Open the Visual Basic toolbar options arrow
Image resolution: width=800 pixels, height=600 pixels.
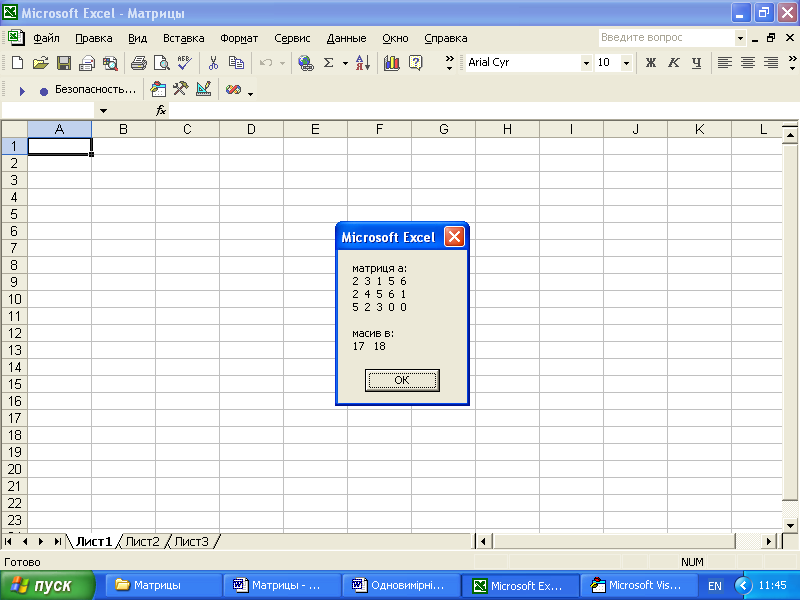point(251,94)
